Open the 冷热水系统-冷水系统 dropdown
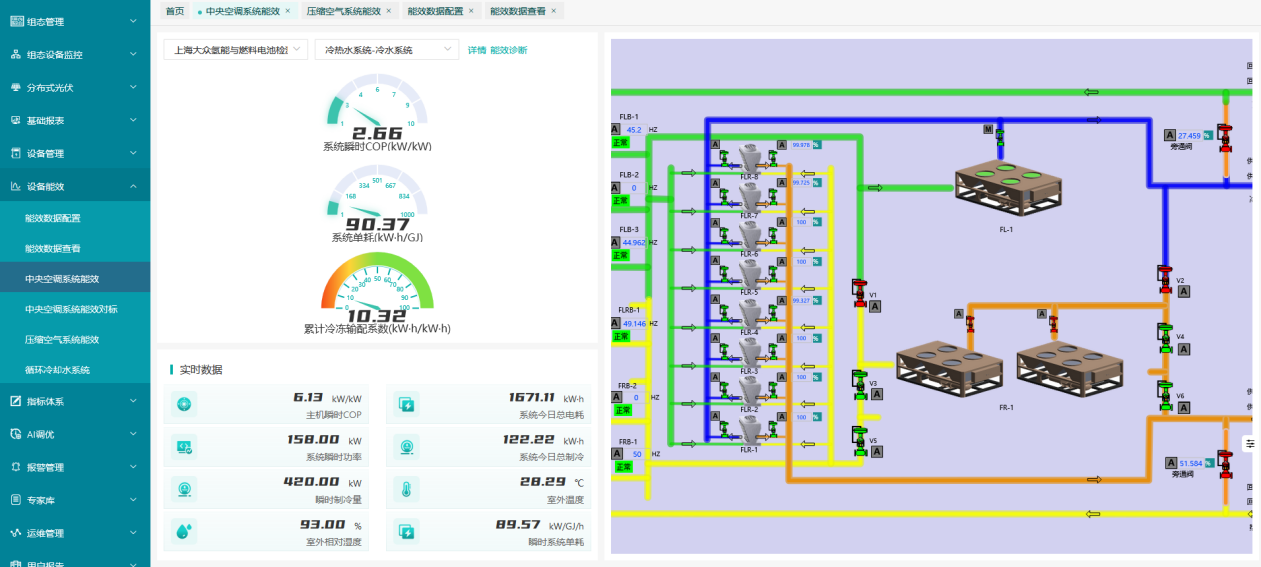The image size is (1261, 567). 386,49
